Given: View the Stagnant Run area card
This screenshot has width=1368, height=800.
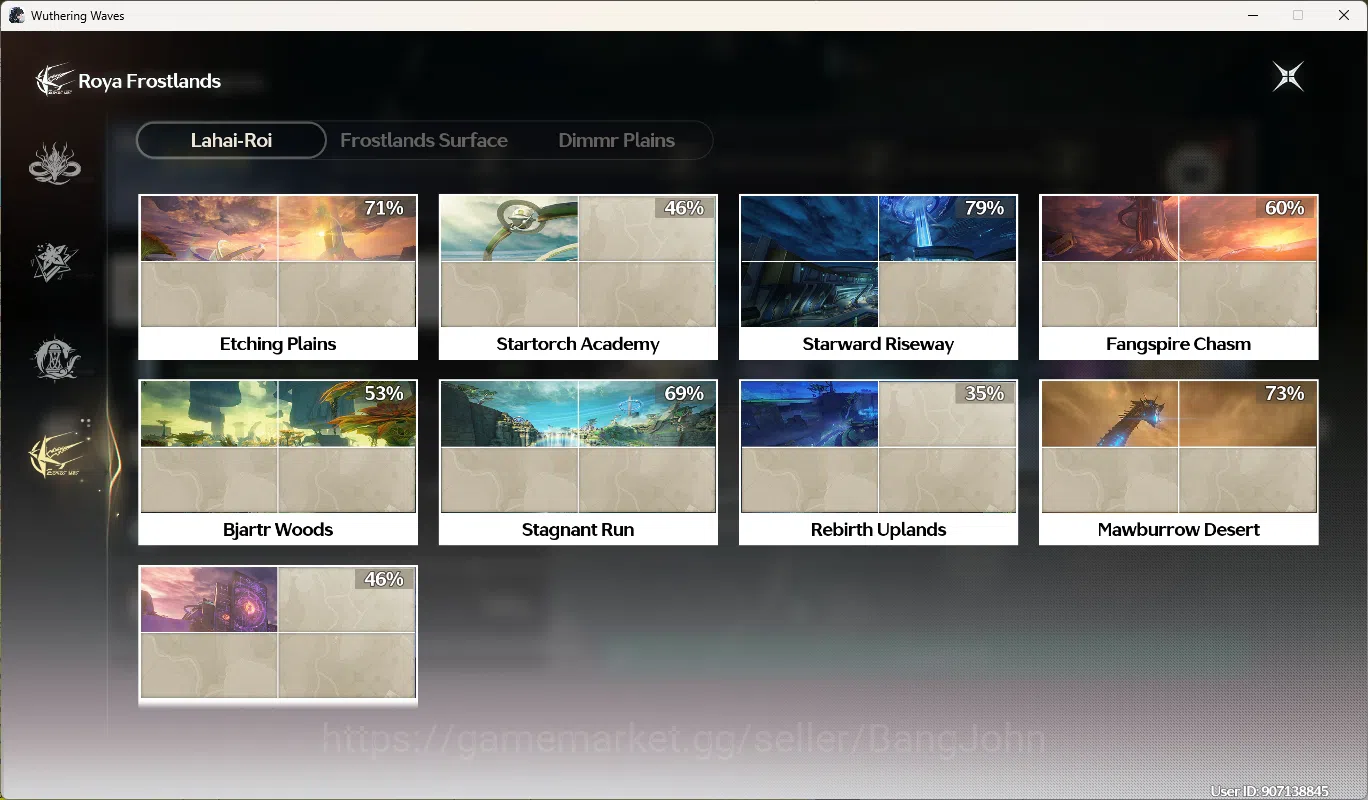Looking at the screenshot, I should pos(578,462).
